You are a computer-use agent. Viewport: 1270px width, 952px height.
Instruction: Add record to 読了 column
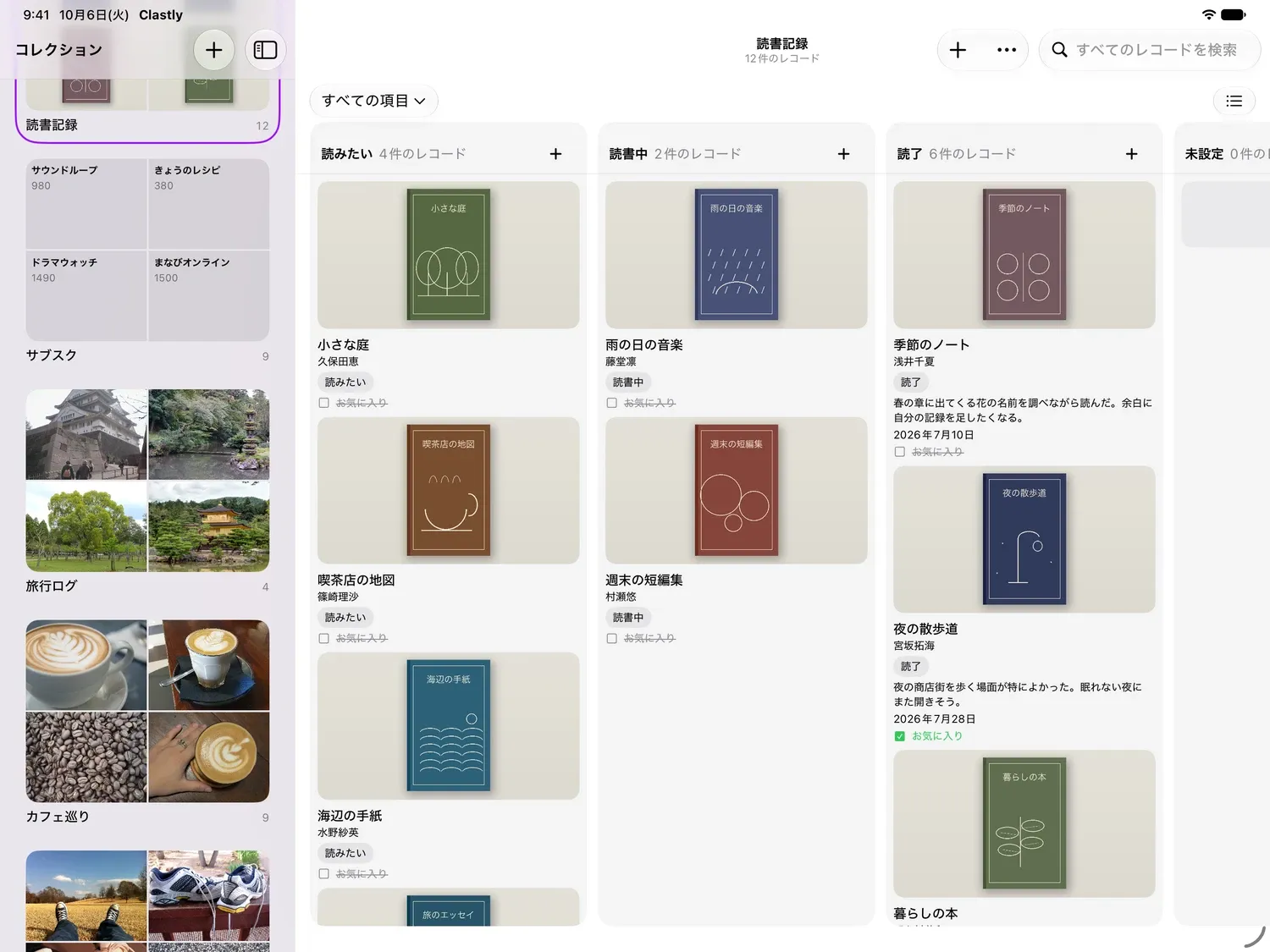[1131, 154]
